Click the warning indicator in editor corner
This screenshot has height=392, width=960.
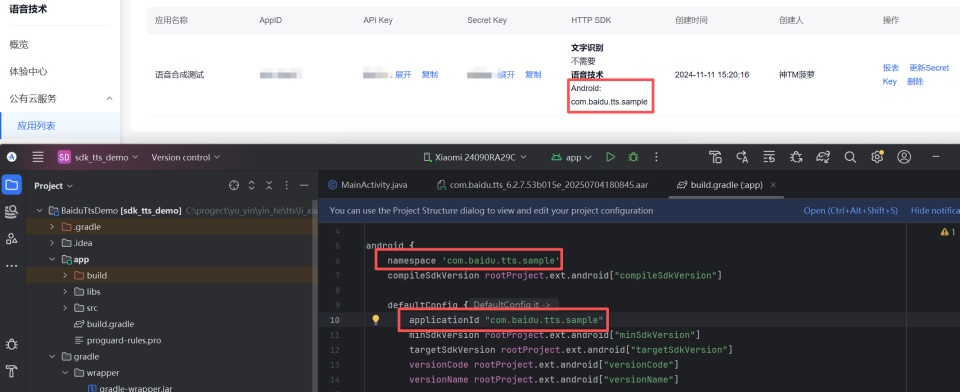(947, 232)
